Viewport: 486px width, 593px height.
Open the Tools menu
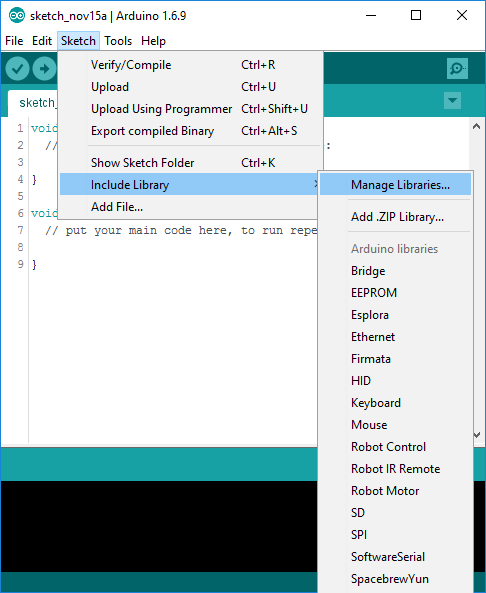(x=118, y=41)
